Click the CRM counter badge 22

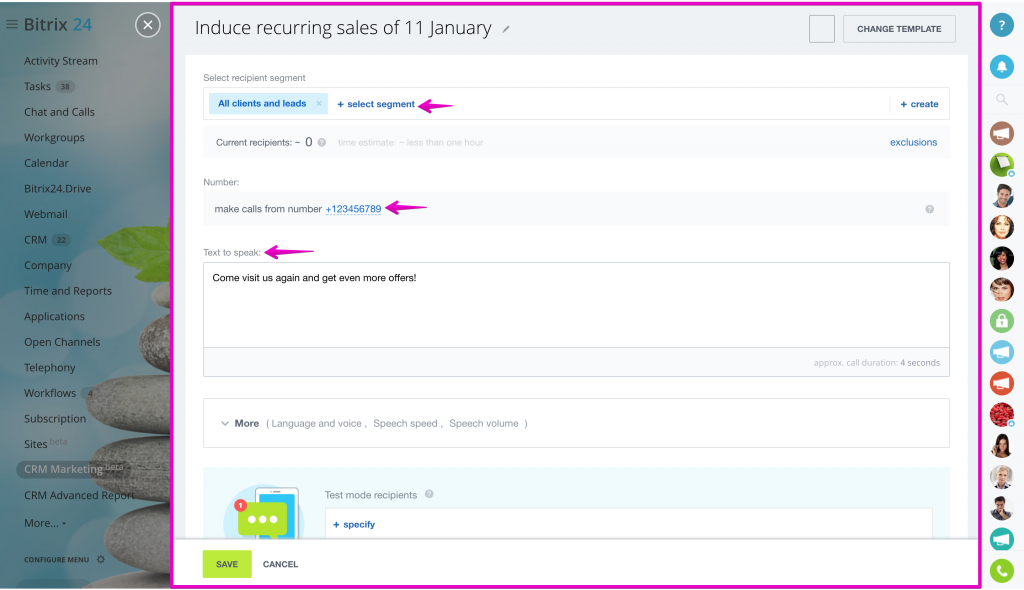pos(61,240)
